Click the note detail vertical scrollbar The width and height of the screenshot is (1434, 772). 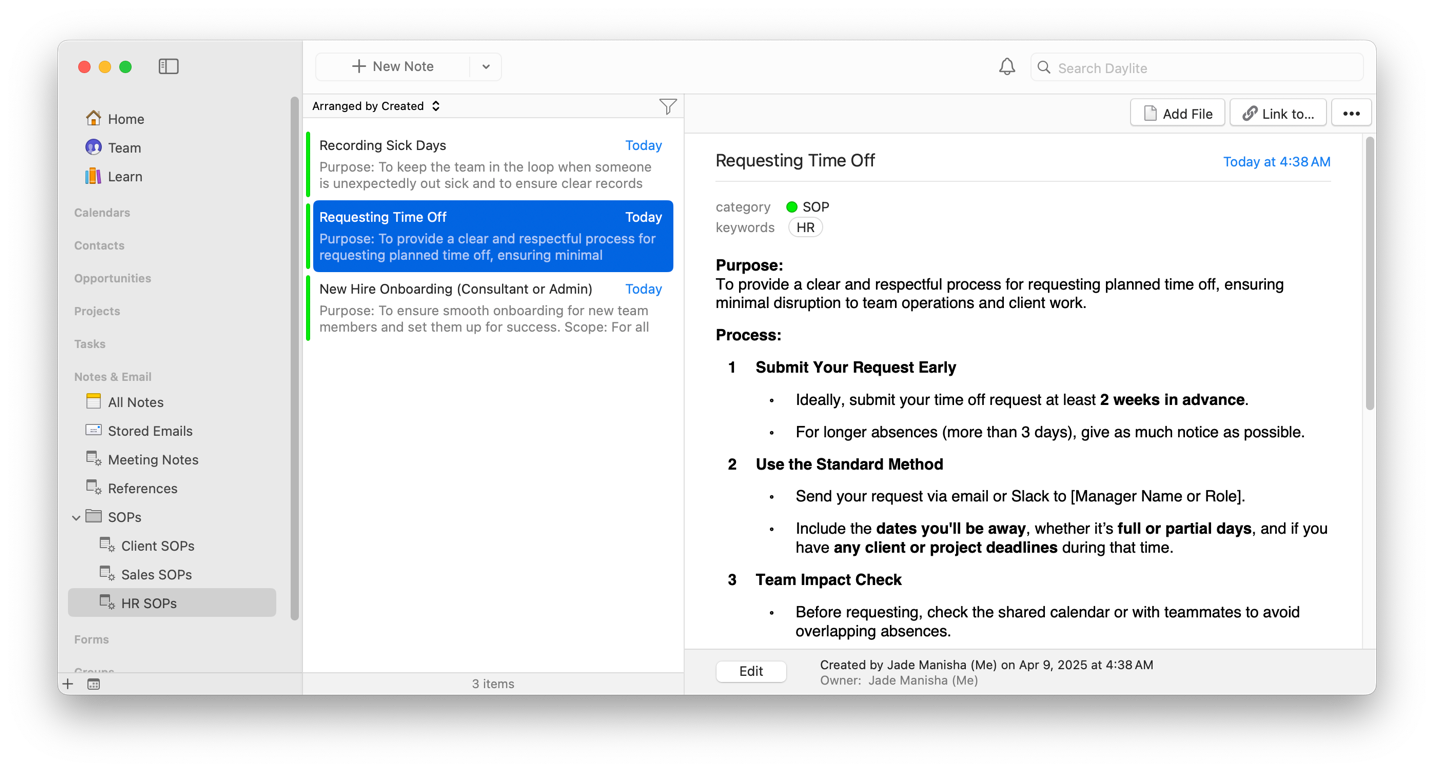[1369, 274]
